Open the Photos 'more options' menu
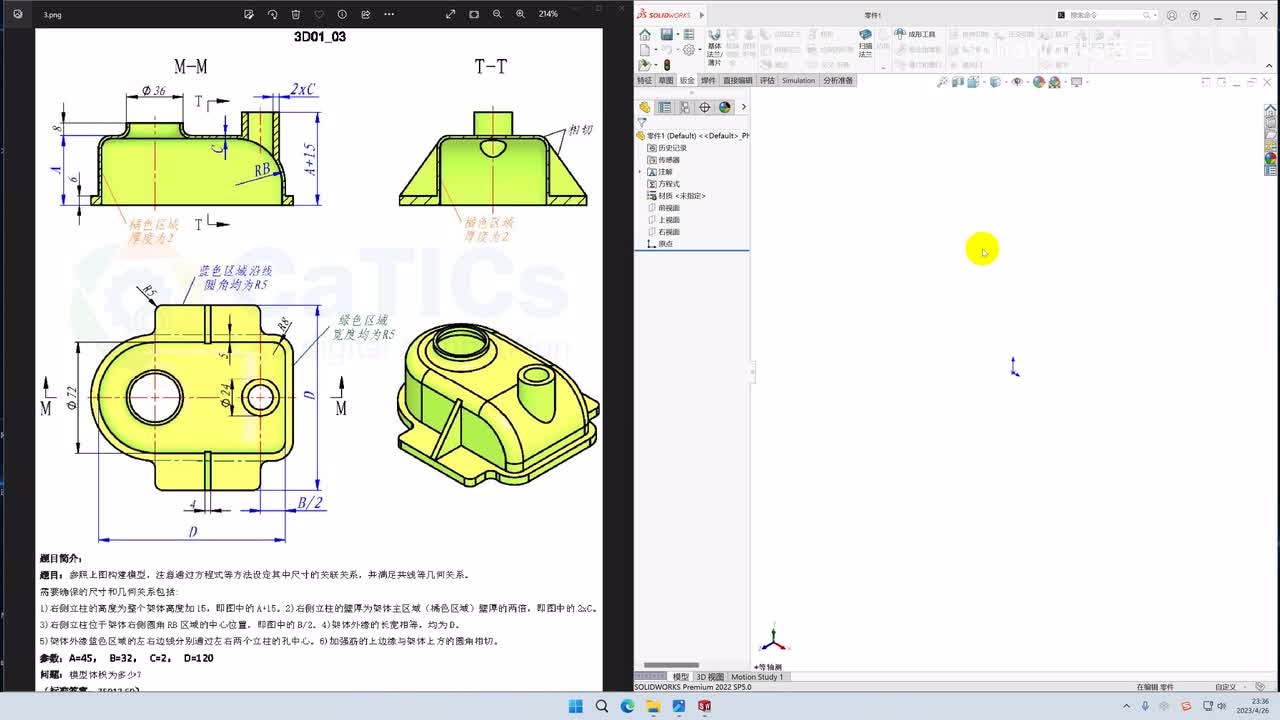The height and width of the screenshot is (720, 1280). [389, 14]
